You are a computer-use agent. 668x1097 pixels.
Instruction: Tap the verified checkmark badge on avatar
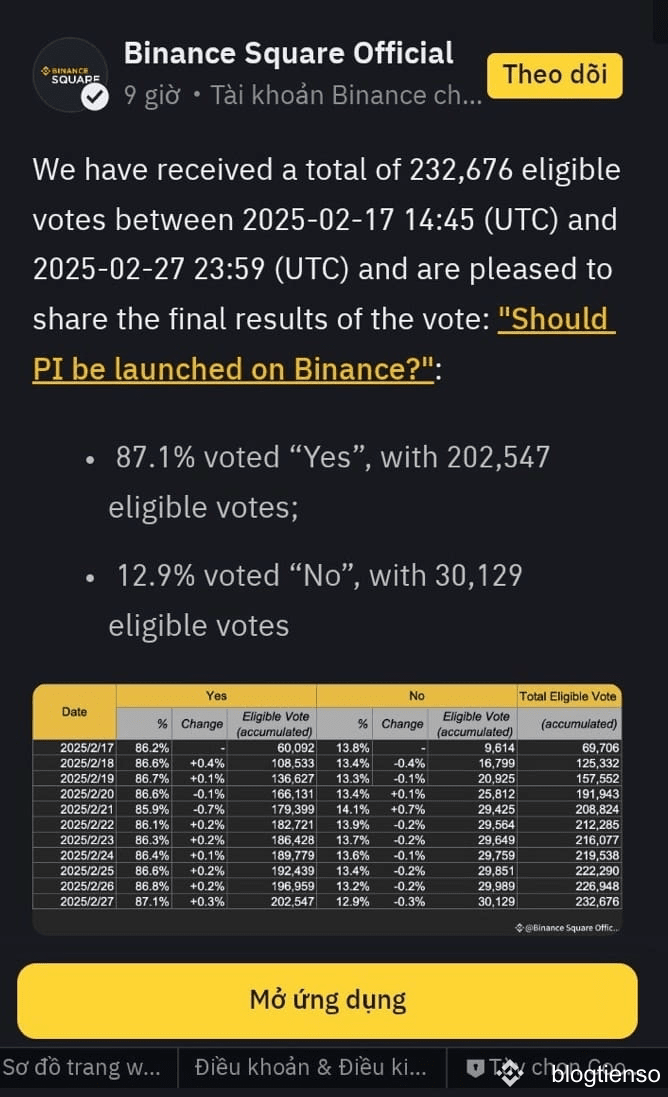(x=95, y=97)
